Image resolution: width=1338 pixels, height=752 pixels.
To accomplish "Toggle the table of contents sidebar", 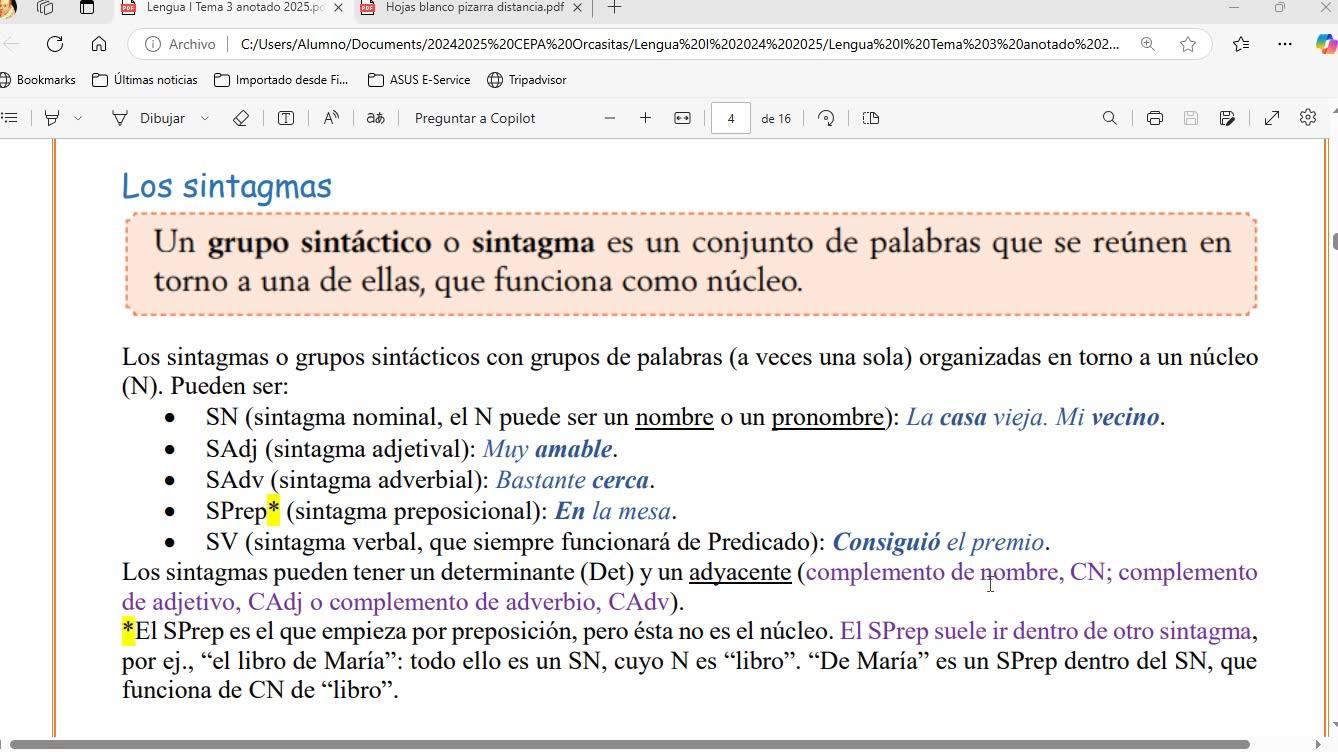I will (10, 118).
